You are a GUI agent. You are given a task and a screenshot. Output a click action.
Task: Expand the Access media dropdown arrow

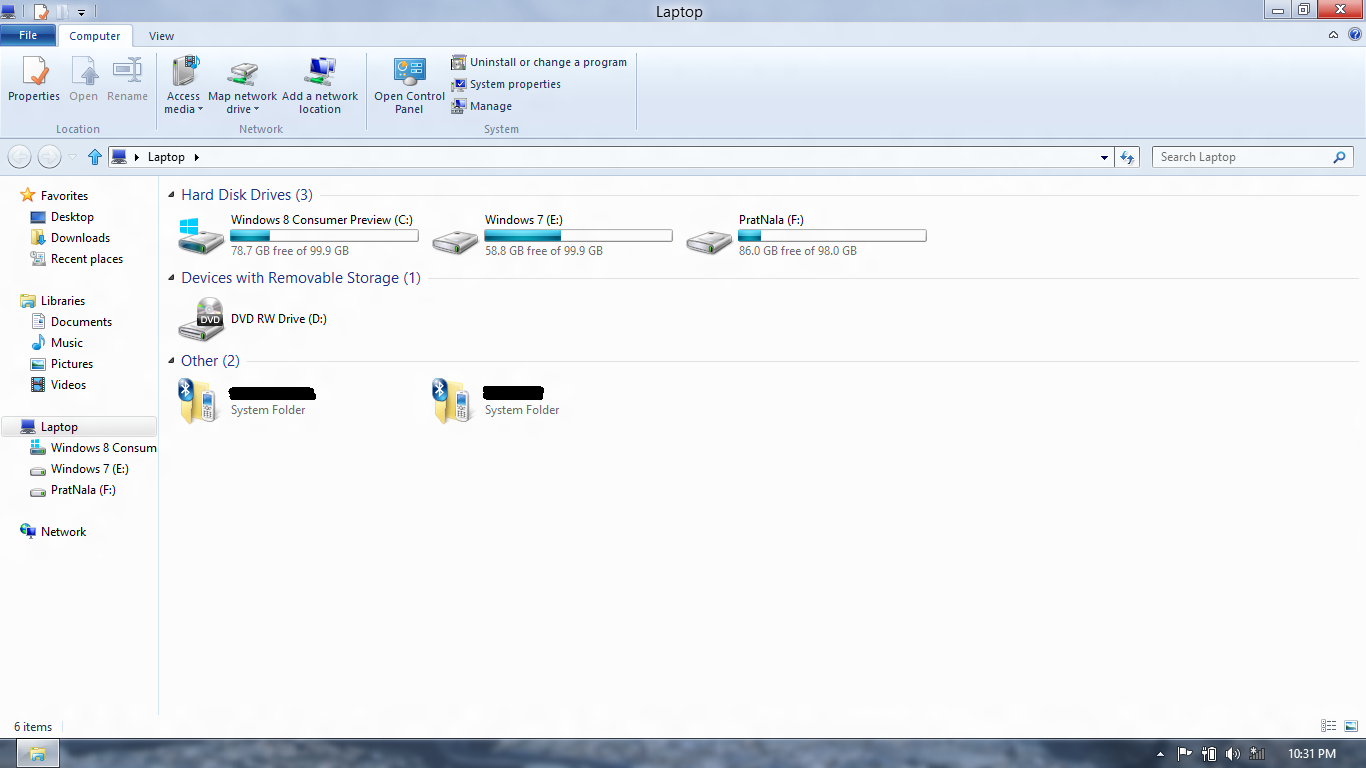pos(200,110)
